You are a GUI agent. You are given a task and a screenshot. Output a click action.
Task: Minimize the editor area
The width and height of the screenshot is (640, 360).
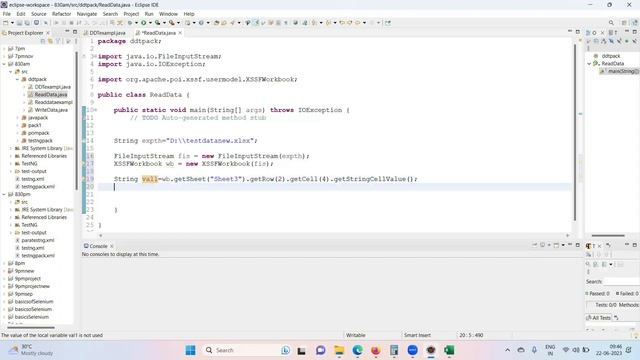click(570, 32)
